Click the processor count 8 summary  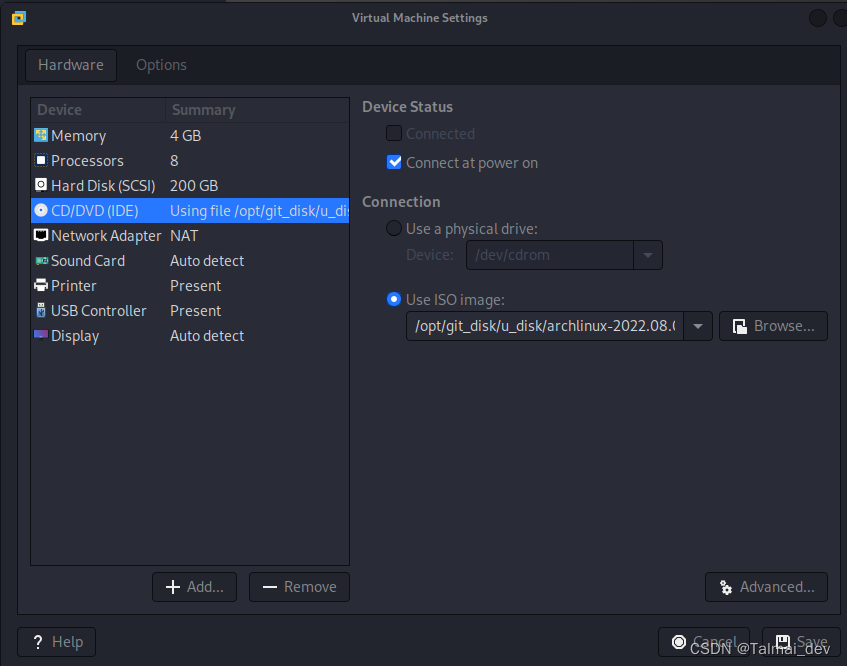click(174, 160)
